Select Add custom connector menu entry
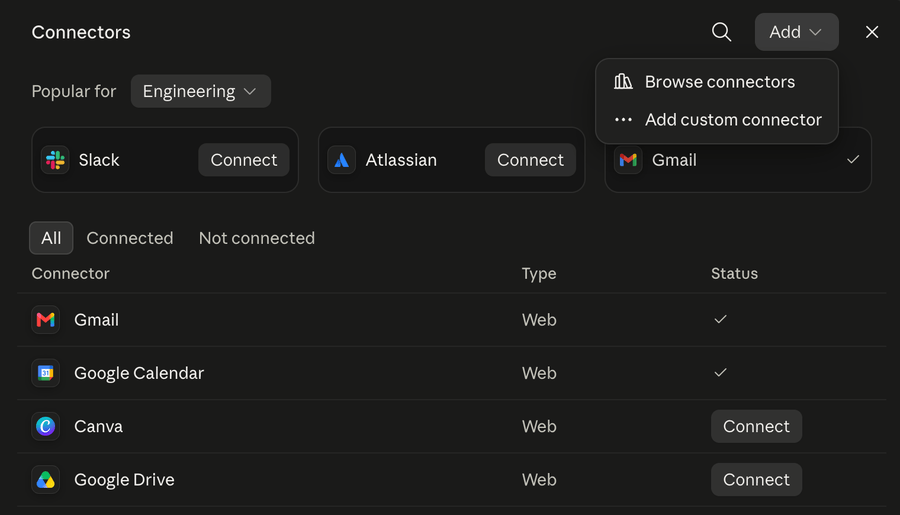Image resolution: width=900 pixels, height=515 pixels. click(717, 119)
